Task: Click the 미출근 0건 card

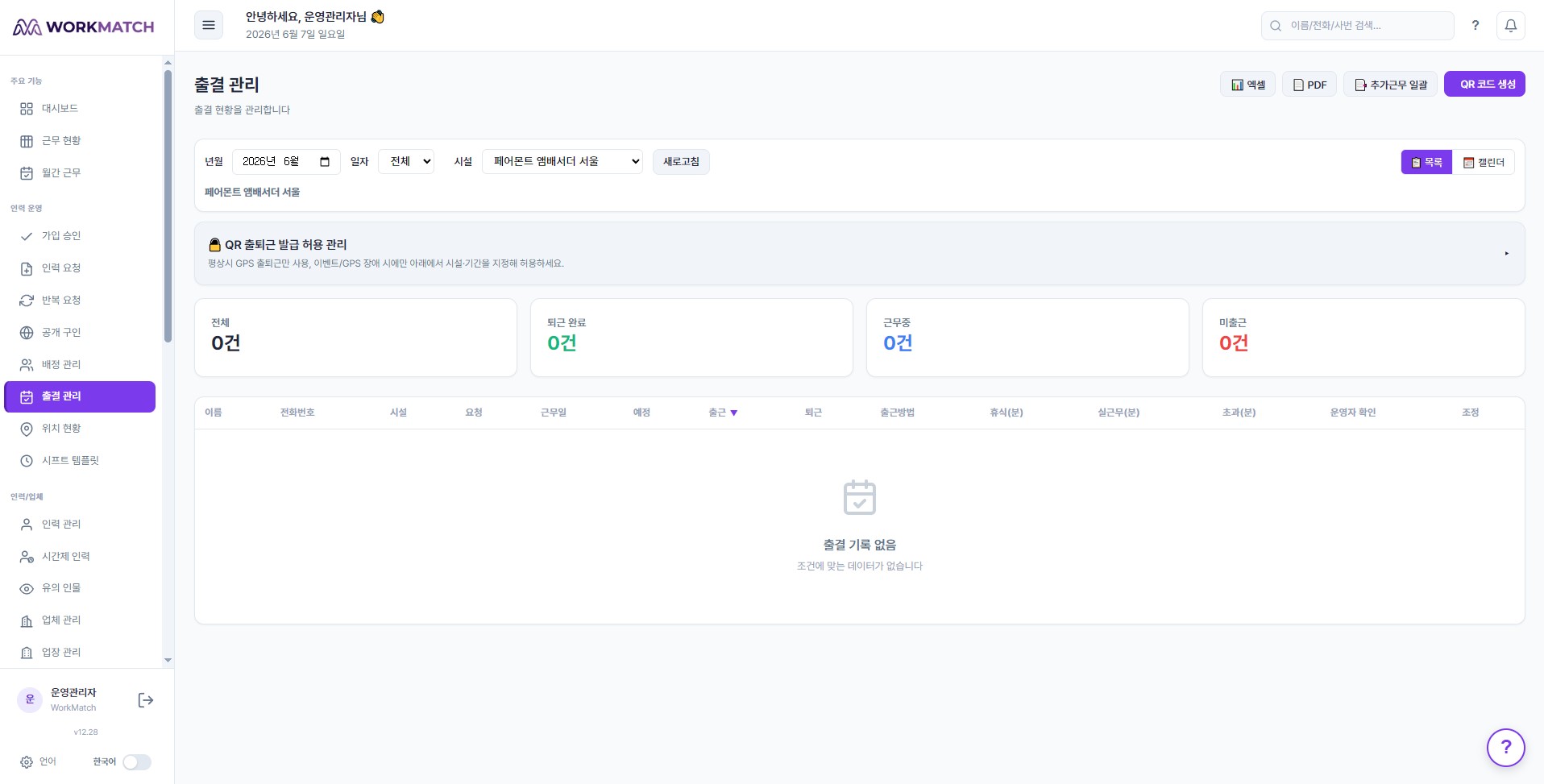Action: [x=1363, y=338]
